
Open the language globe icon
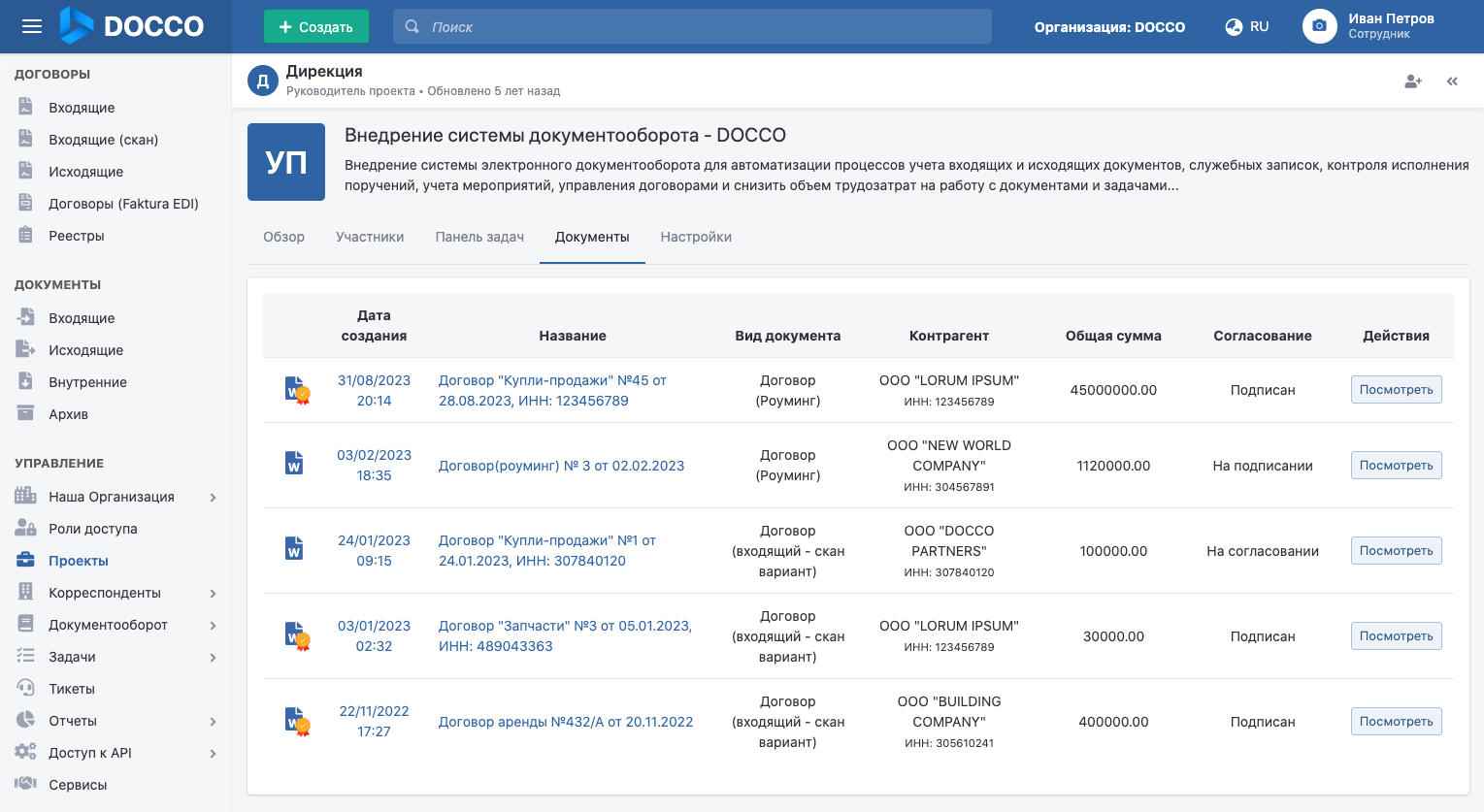click(1234, 27)
